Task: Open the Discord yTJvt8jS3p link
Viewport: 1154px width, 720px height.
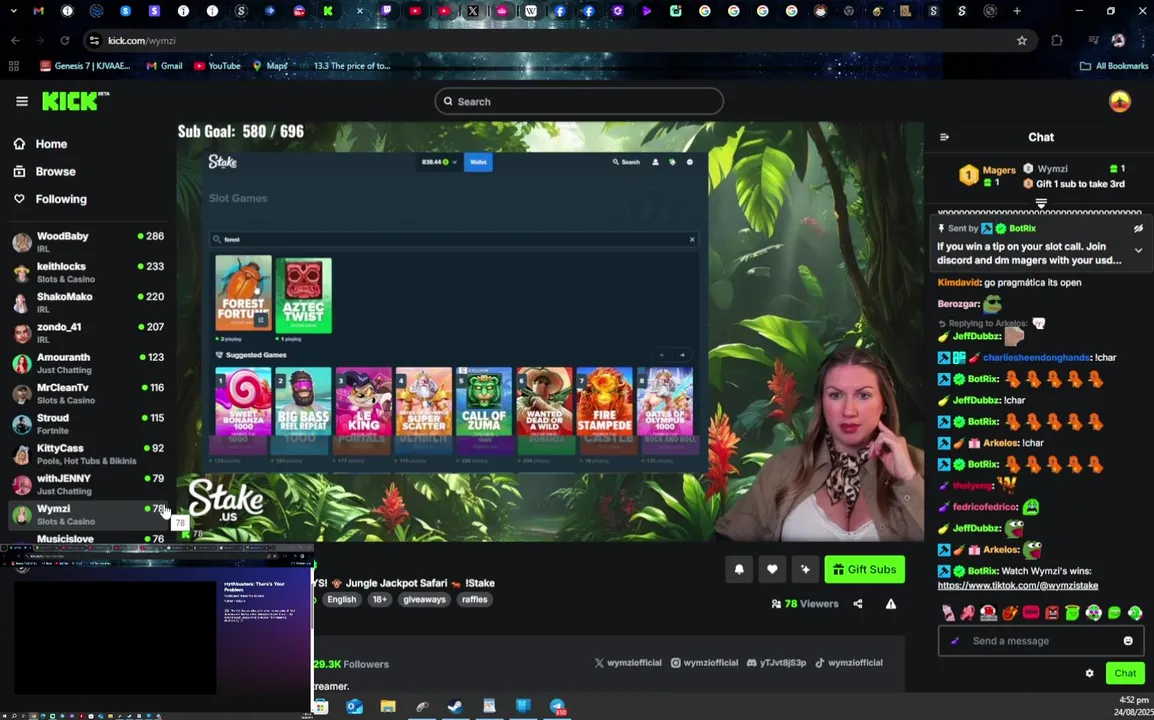Action: point(776,663)
